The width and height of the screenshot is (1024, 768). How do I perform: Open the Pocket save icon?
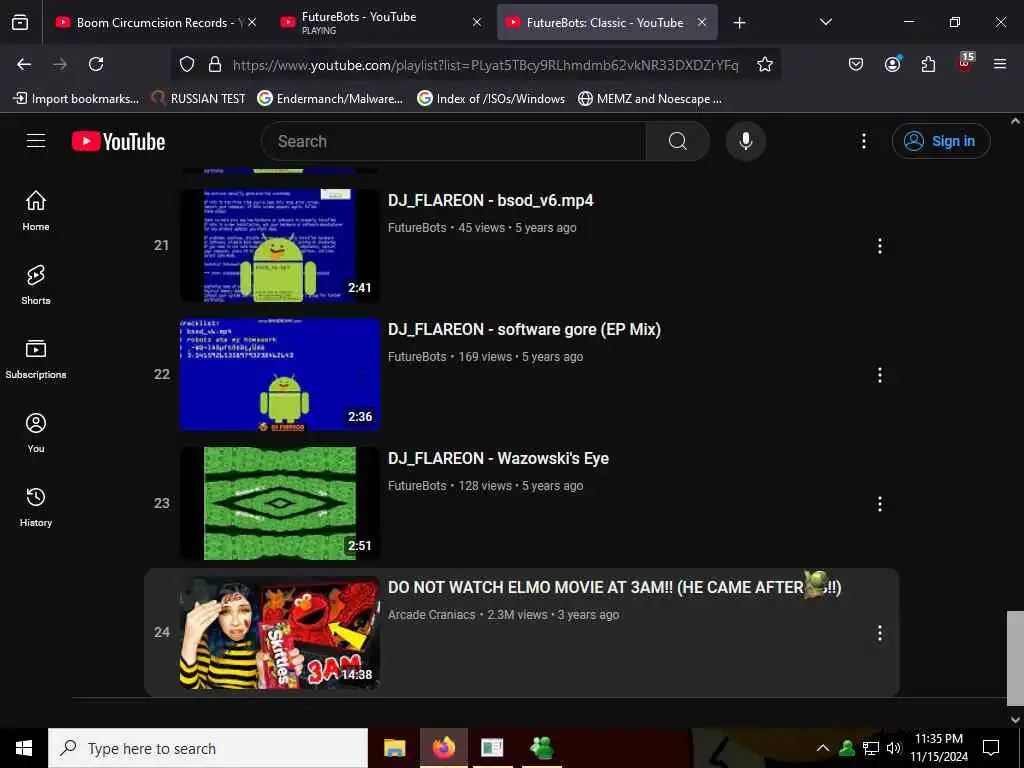click(856, 64)
